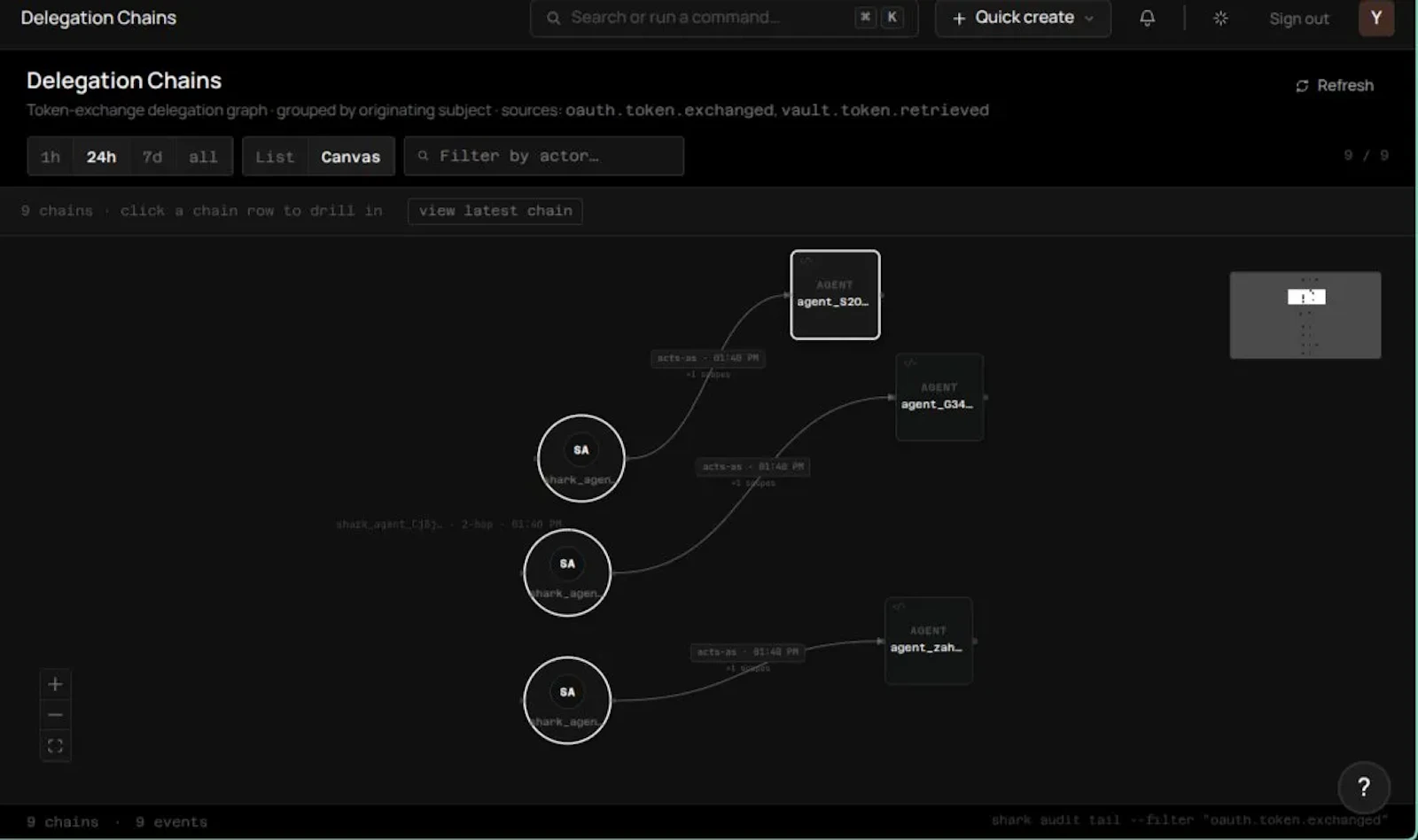Click the shark_agent 2-hop chain label
This screenshot has height=840, width=1418.
coord(448,525)
